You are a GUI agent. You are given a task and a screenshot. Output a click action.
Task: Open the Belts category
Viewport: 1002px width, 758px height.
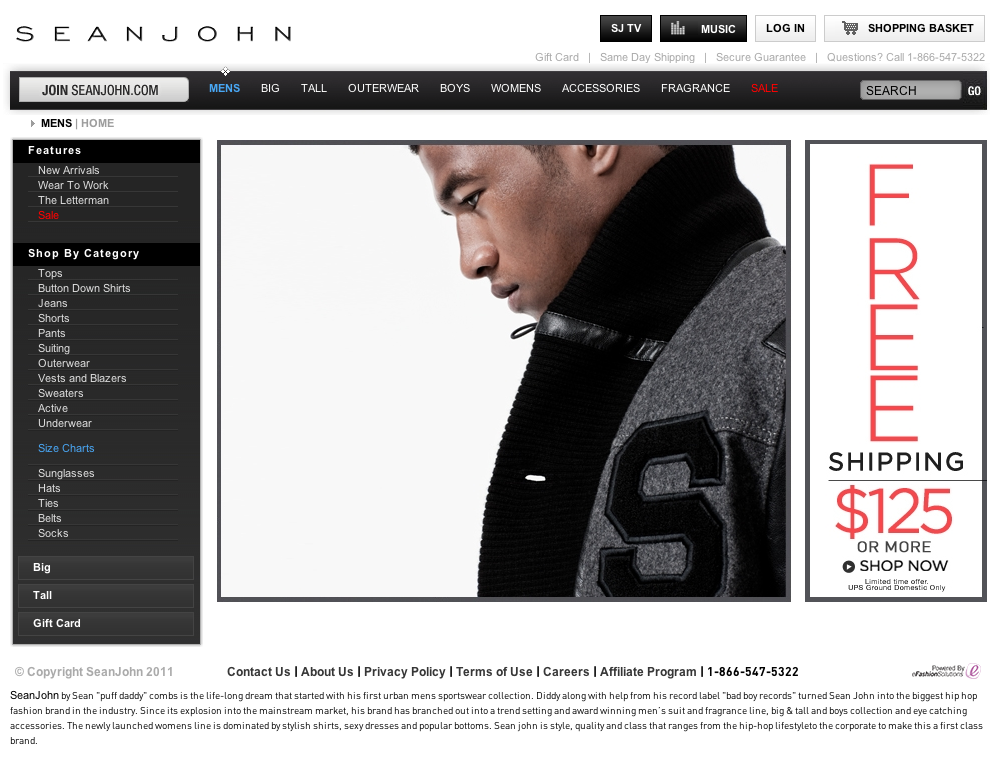click(x=49, y=518)
